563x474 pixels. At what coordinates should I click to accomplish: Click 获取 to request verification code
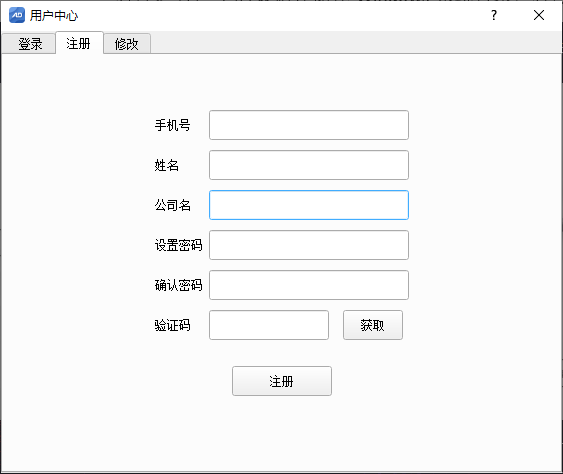[373, 325]
